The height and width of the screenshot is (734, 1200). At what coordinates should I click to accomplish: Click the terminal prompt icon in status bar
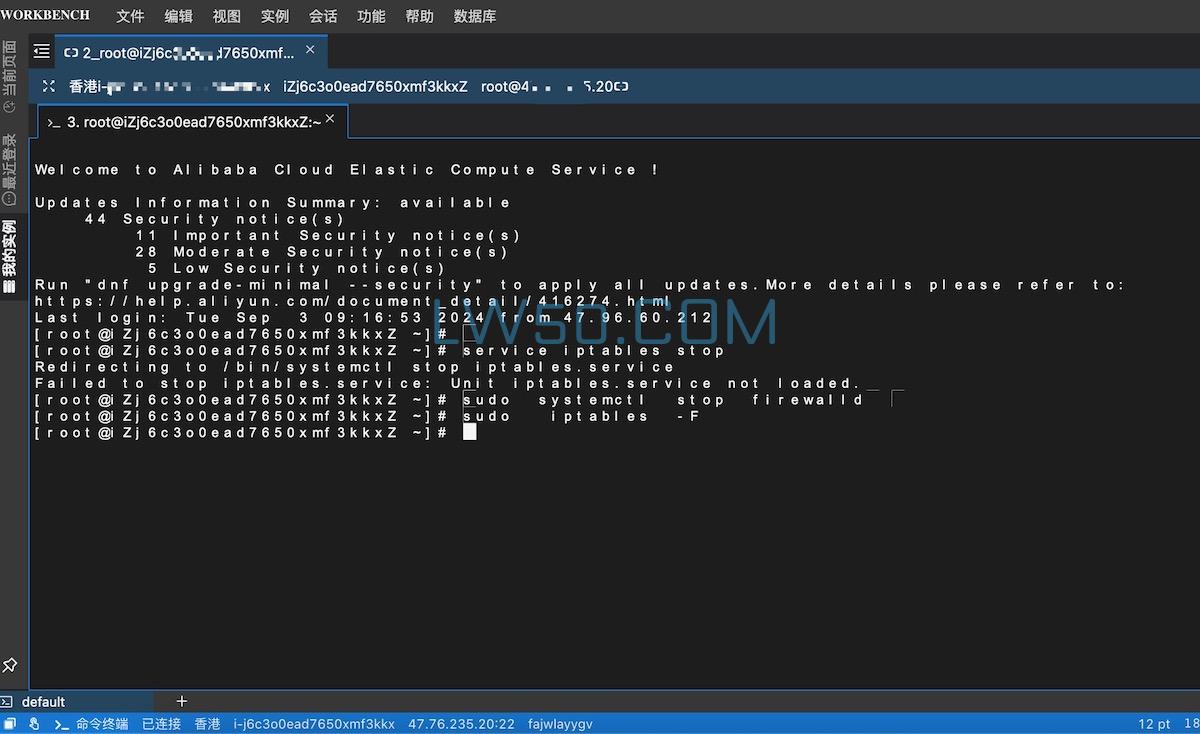pyautogui.click(x=61, y=724)
